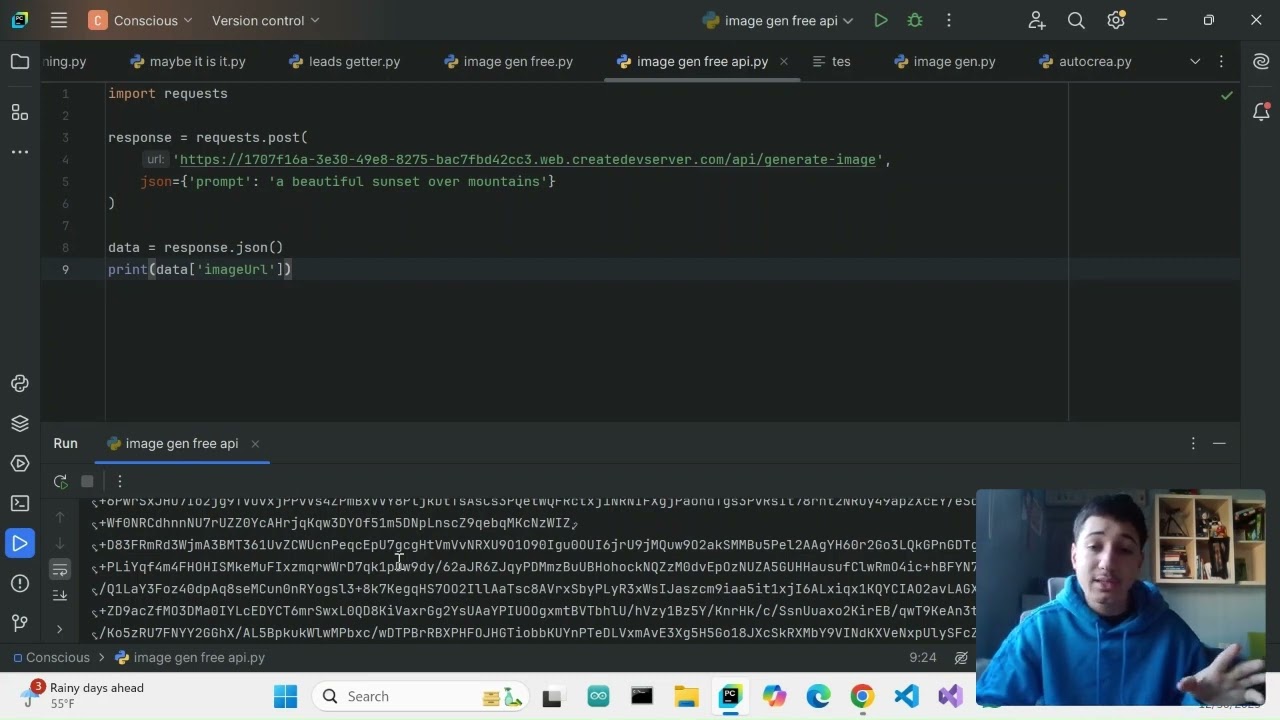Click the file inspection green checkmark

(x=1227, y=95)
